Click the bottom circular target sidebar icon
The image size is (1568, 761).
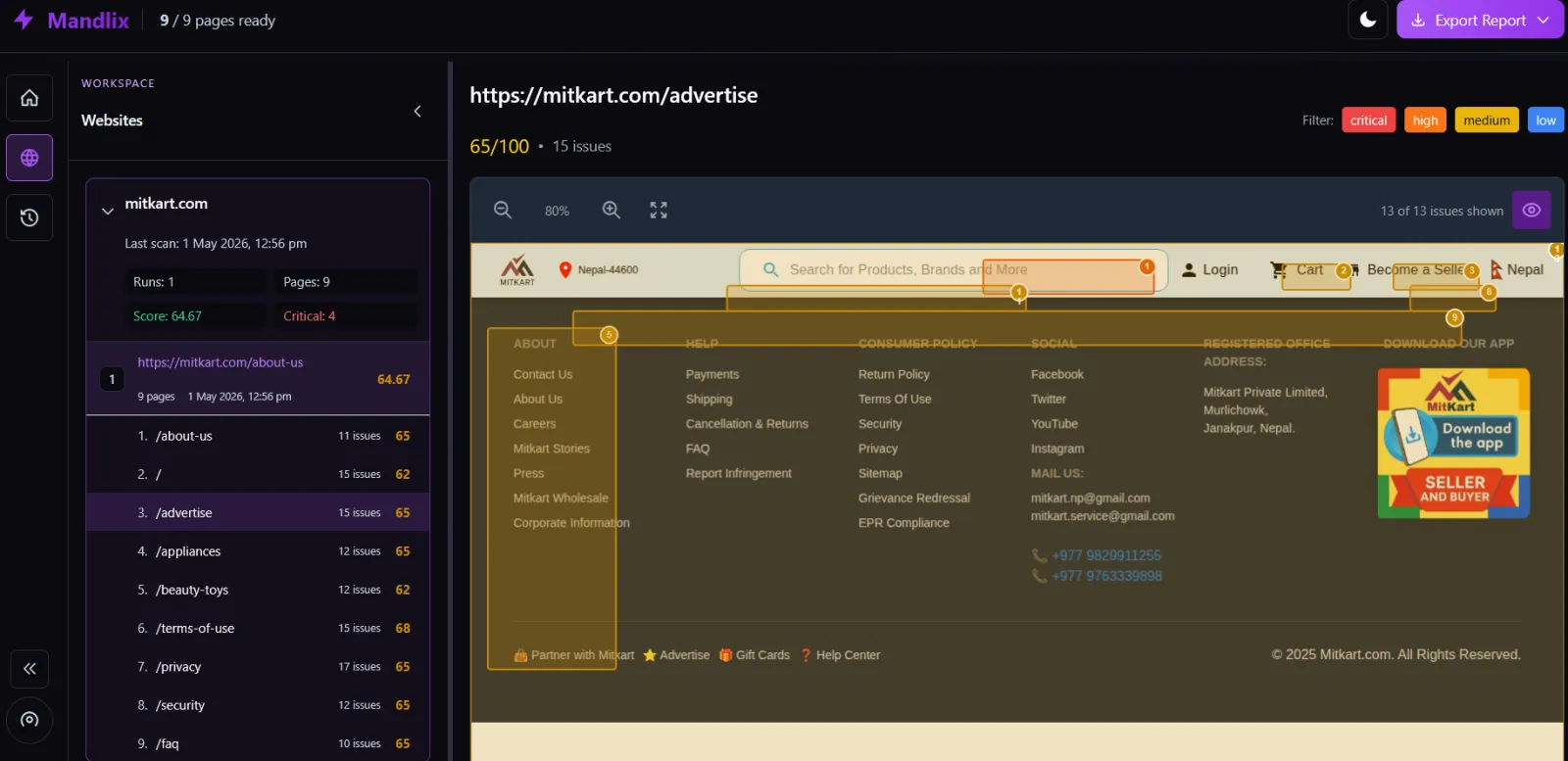(29, 720)
